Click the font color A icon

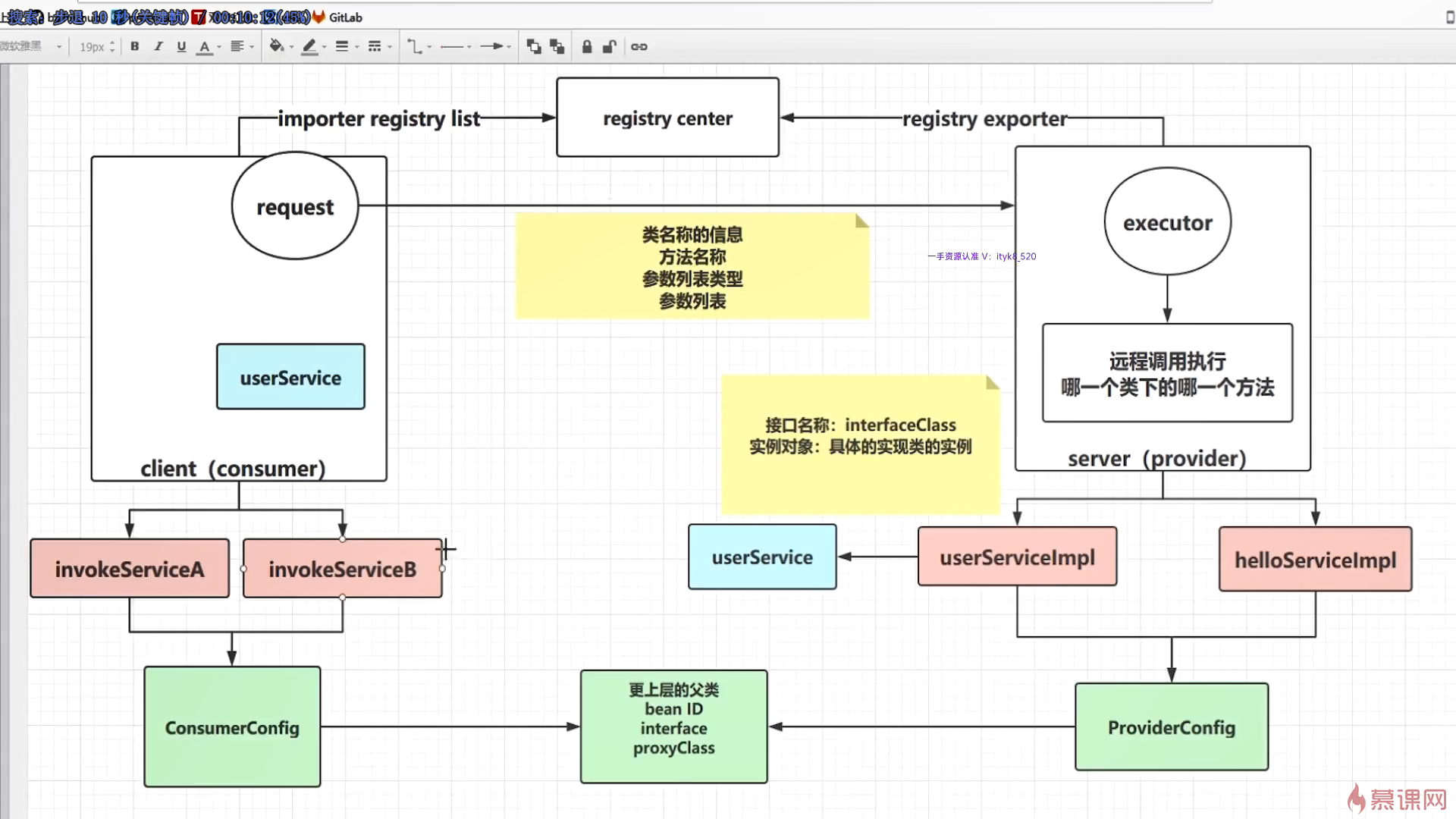point(204,46)
